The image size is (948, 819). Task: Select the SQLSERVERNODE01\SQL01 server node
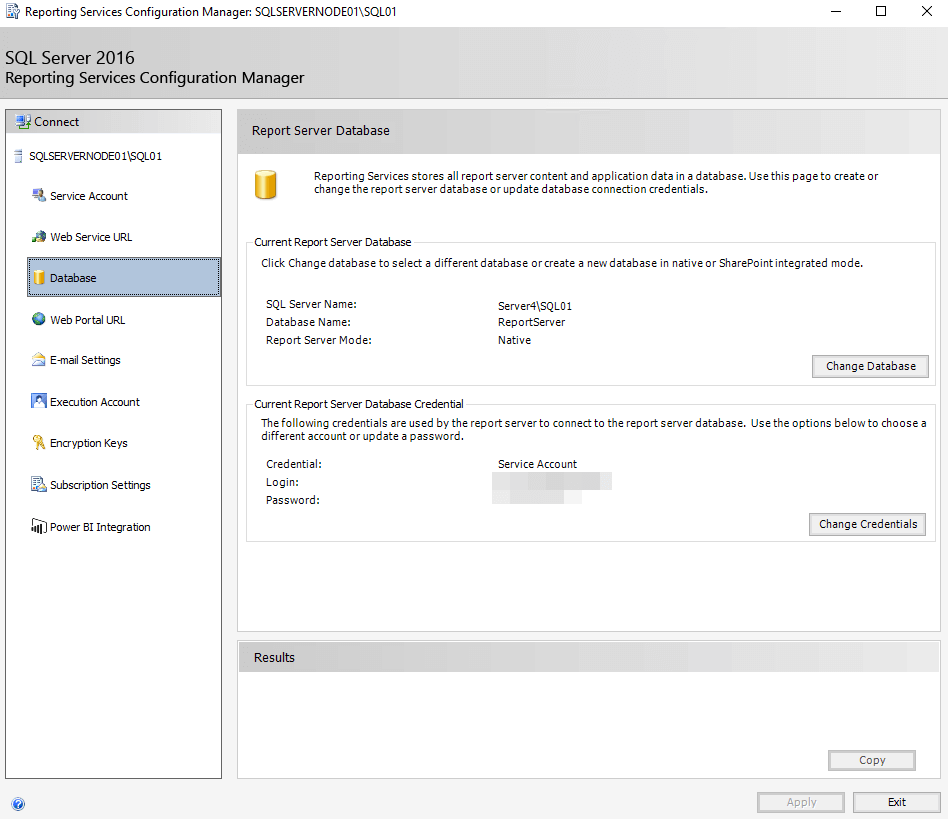click(96, 156)
